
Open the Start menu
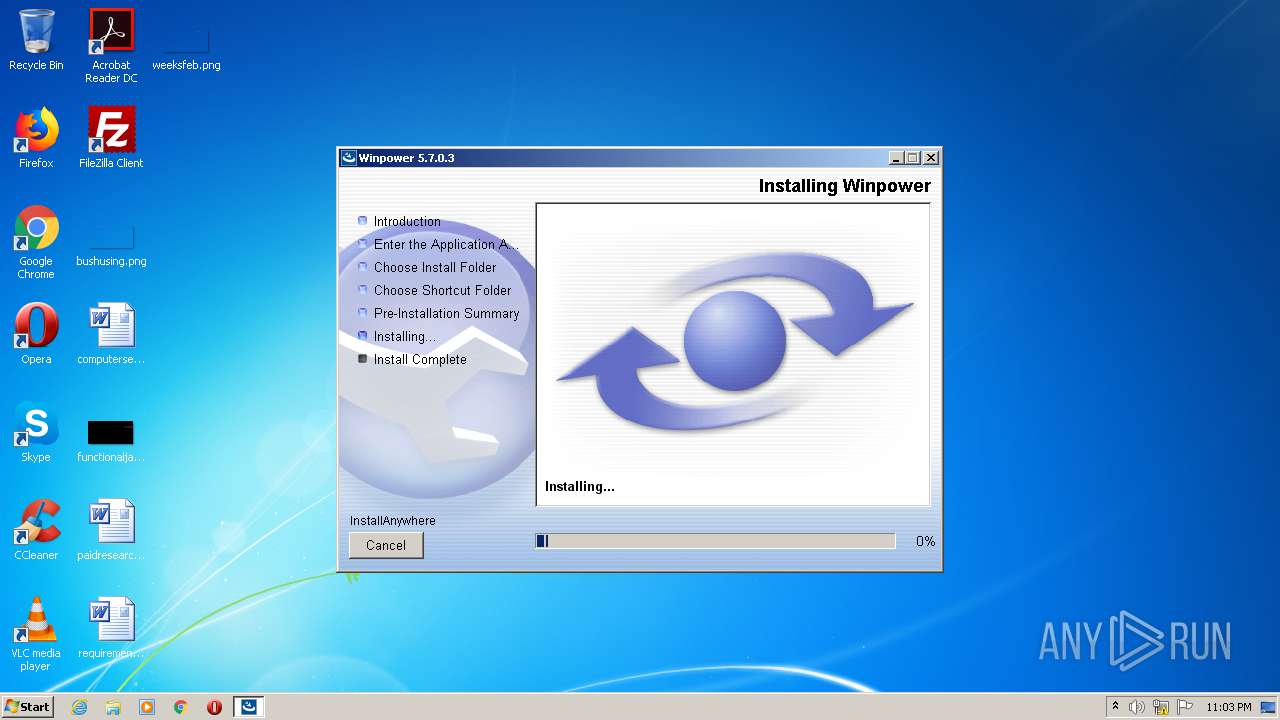[x=27, y=706]
